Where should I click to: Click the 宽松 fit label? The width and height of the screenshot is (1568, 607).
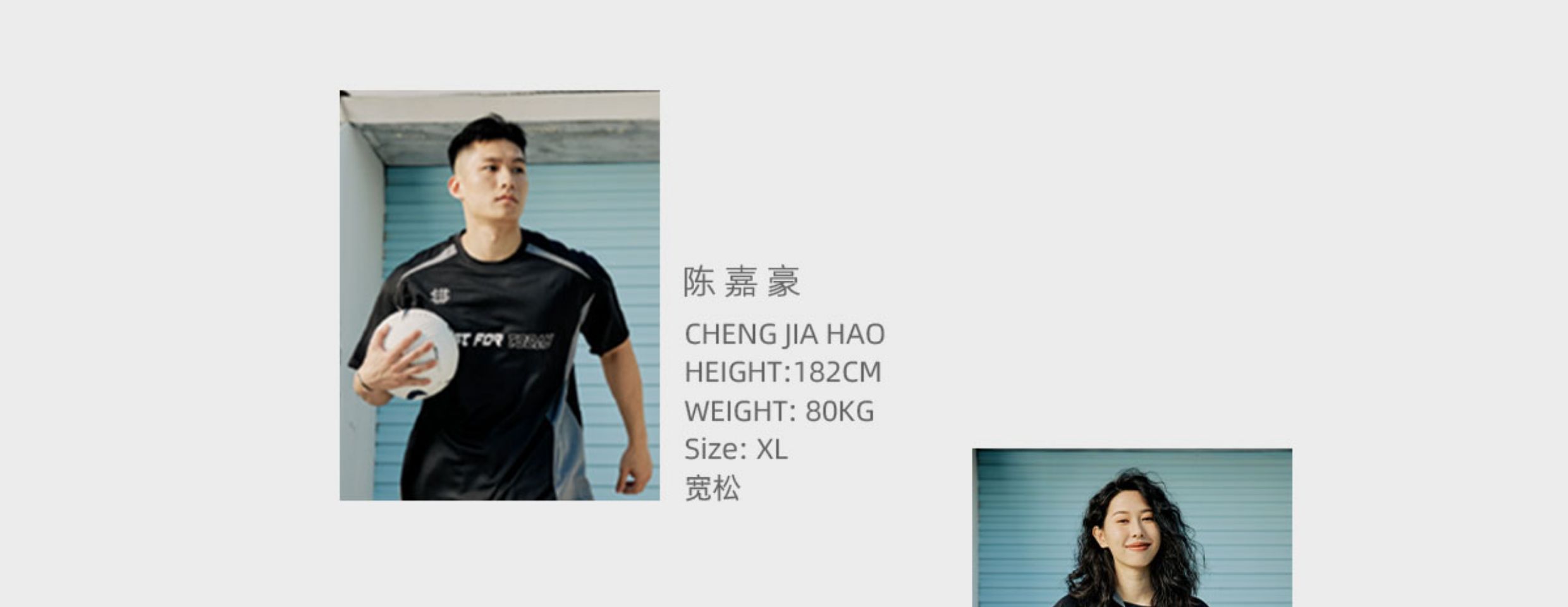pos(713,488)
